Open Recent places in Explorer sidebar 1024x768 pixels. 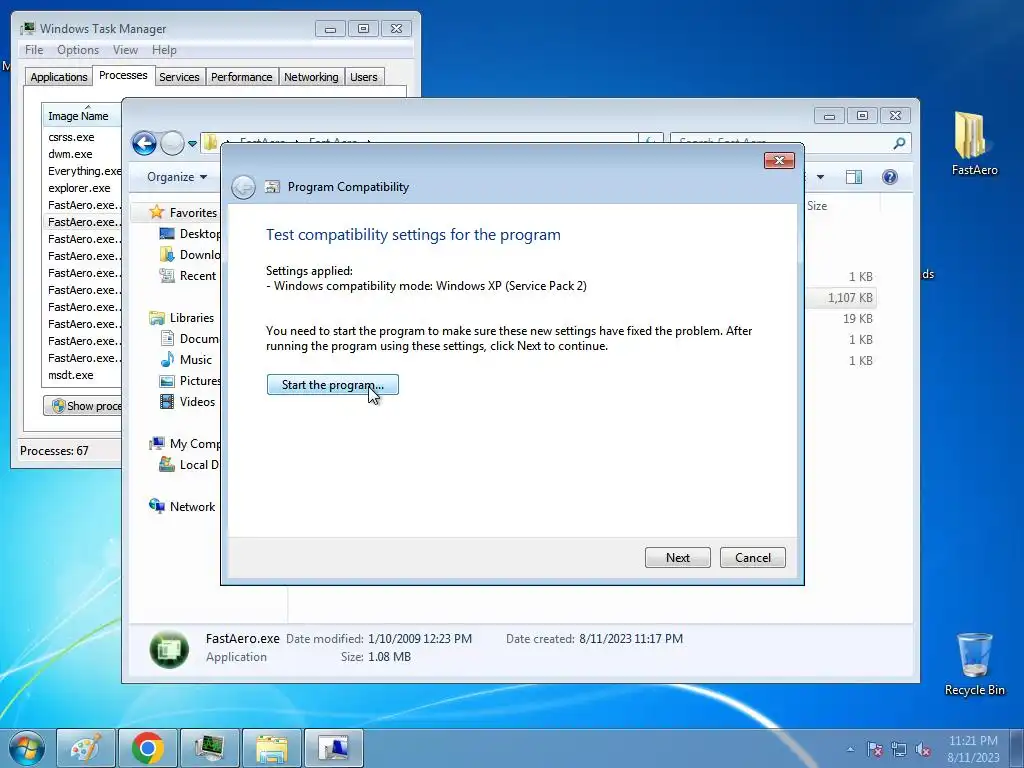coord(188,276)
